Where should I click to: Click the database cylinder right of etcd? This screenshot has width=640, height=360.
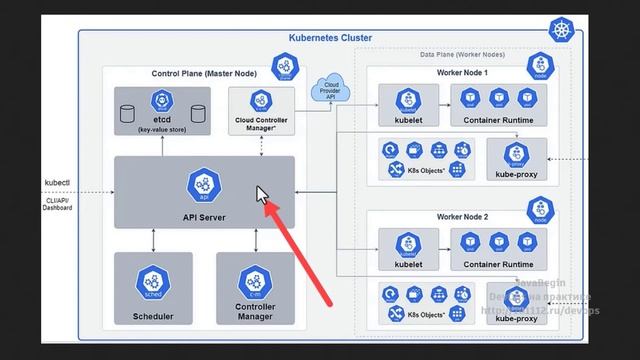(198, 114)
